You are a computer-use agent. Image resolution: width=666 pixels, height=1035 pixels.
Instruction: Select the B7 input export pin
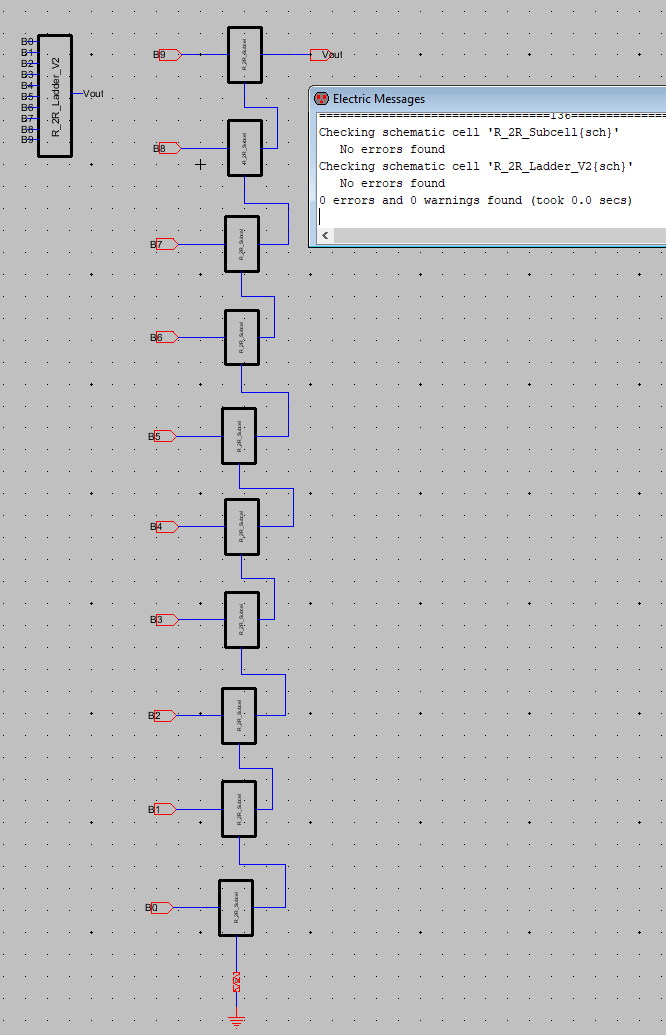(166, 244)
